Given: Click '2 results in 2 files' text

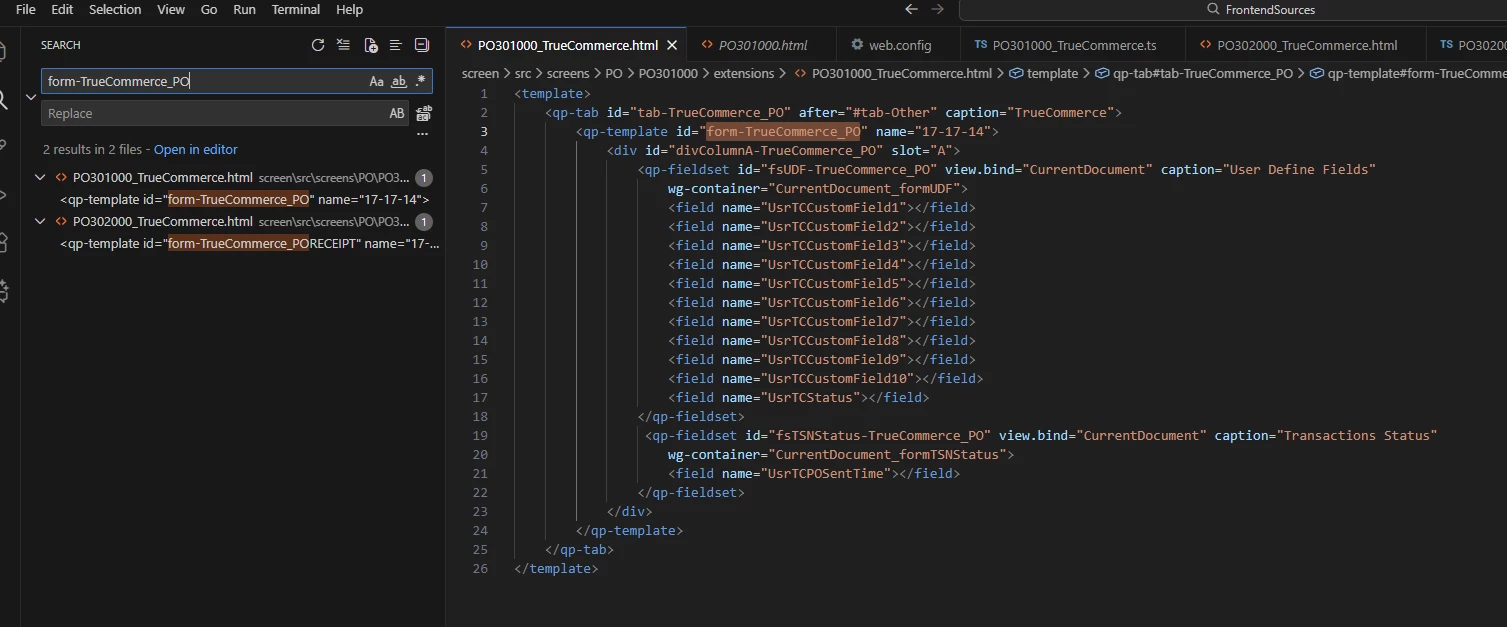Looking at the screenshot, I should [x=93, y=149].
